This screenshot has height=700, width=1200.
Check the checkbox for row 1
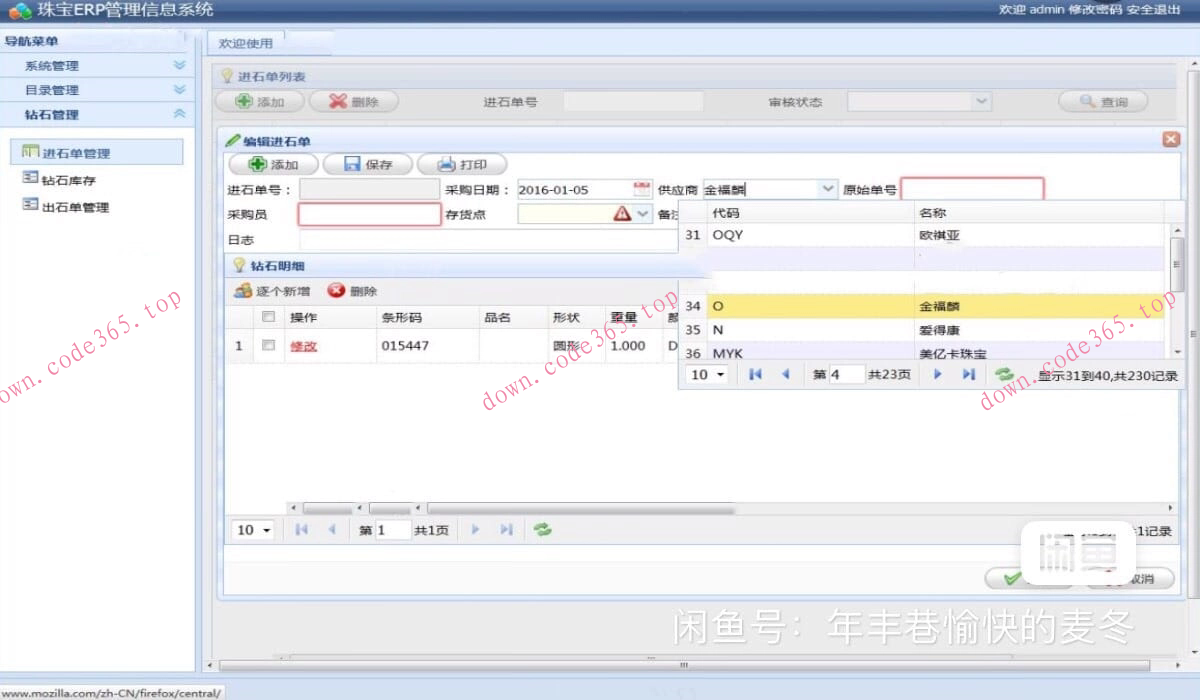point(268,345)
